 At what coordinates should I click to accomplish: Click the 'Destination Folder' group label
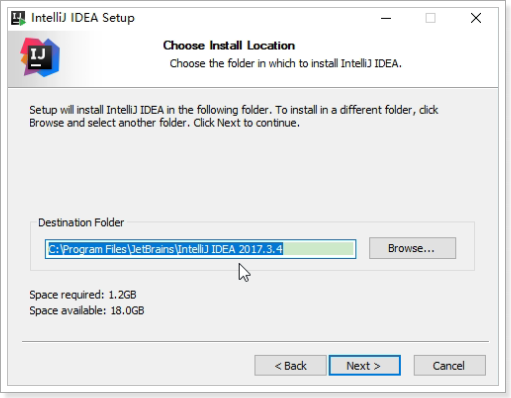(81, 222)
